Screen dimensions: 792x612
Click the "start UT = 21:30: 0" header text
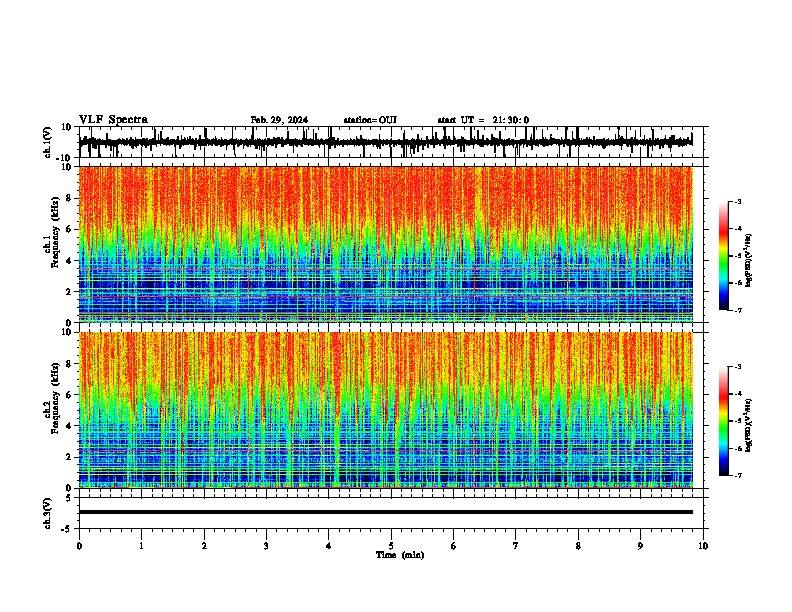[483, 120]
